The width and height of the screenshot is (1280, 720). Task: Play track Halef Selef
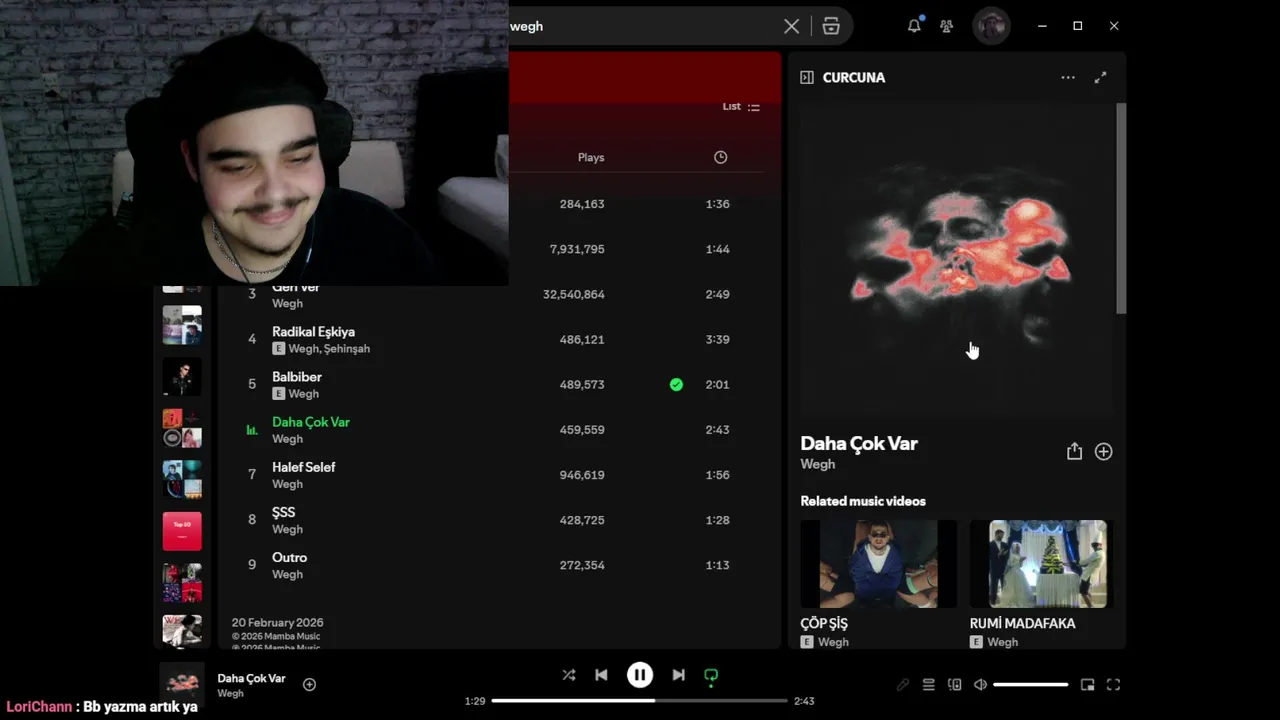[304, 467]
